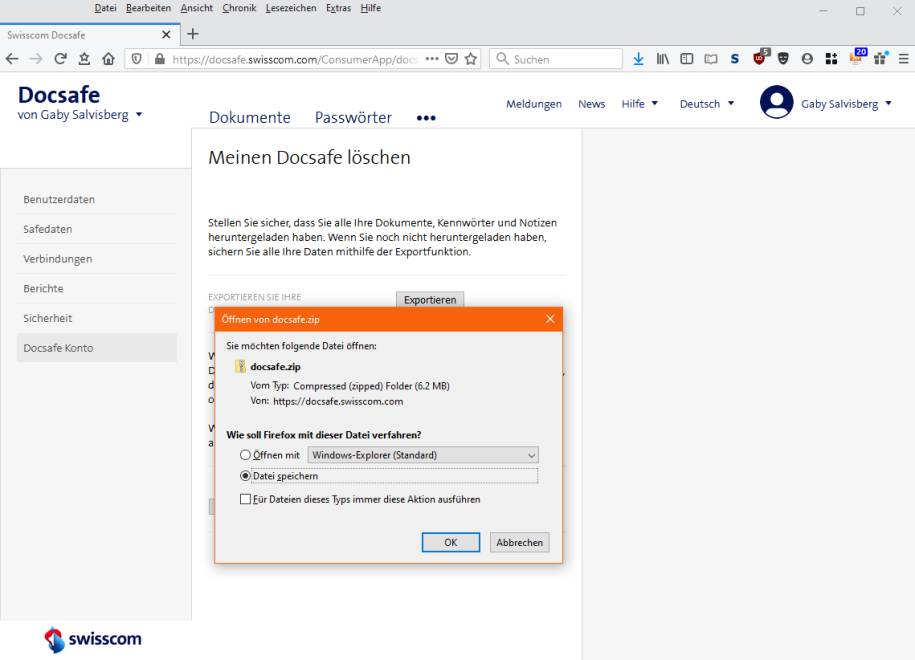Click the Docsafe logo title

click(59, 95)
